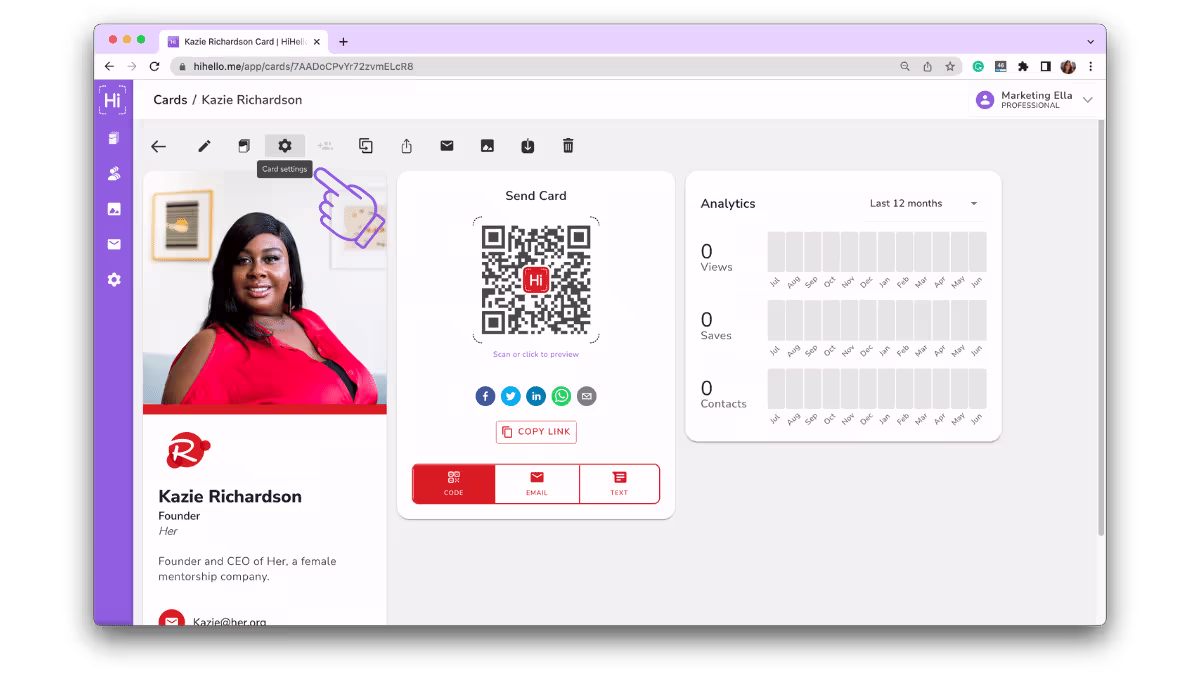Open the settings gear in the left sidebar
Viewport: 1200px width, 677px height.
[114, 280]
